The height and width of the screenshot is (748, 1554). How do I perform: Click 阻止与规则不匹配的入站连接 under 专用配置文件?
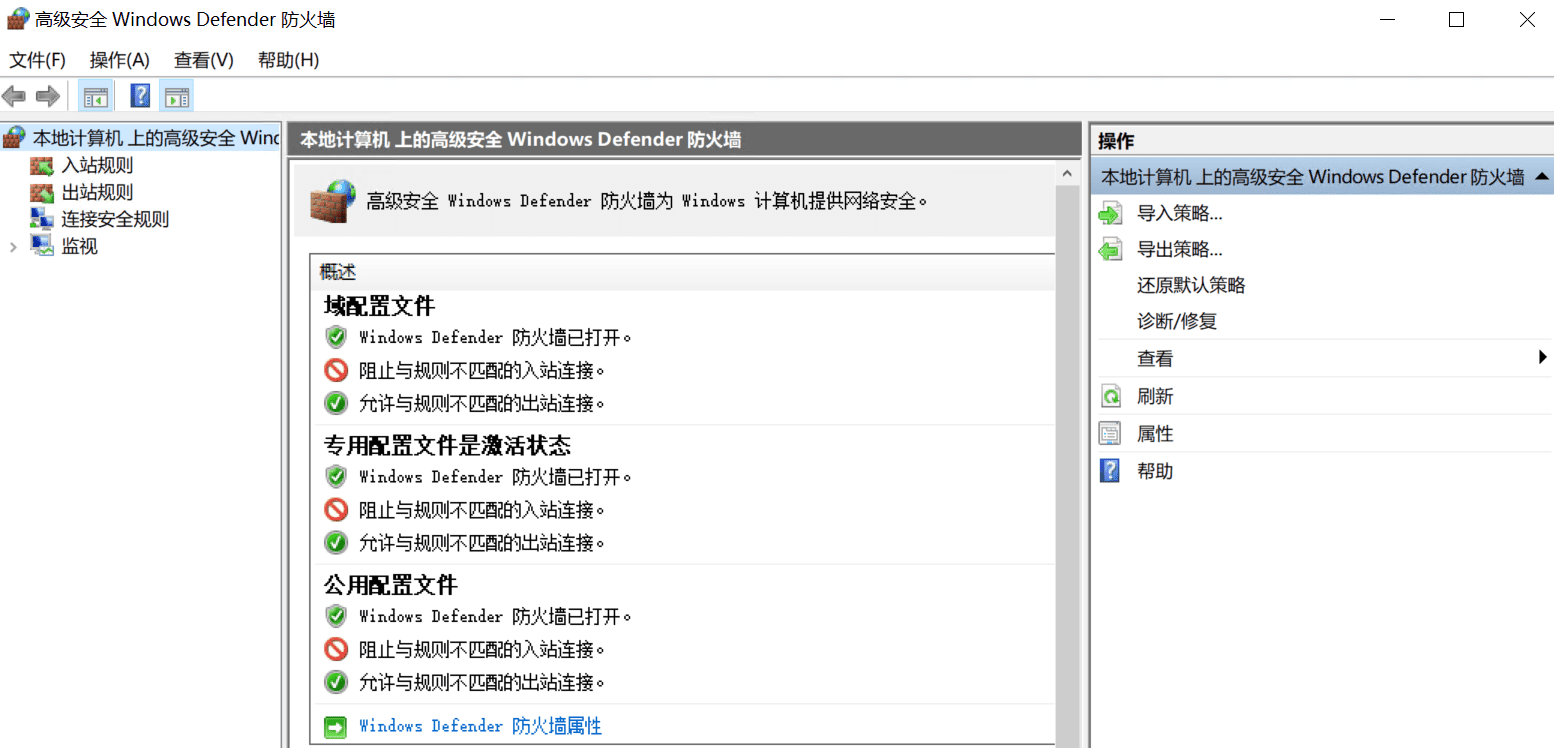click(x=482, y=510)
